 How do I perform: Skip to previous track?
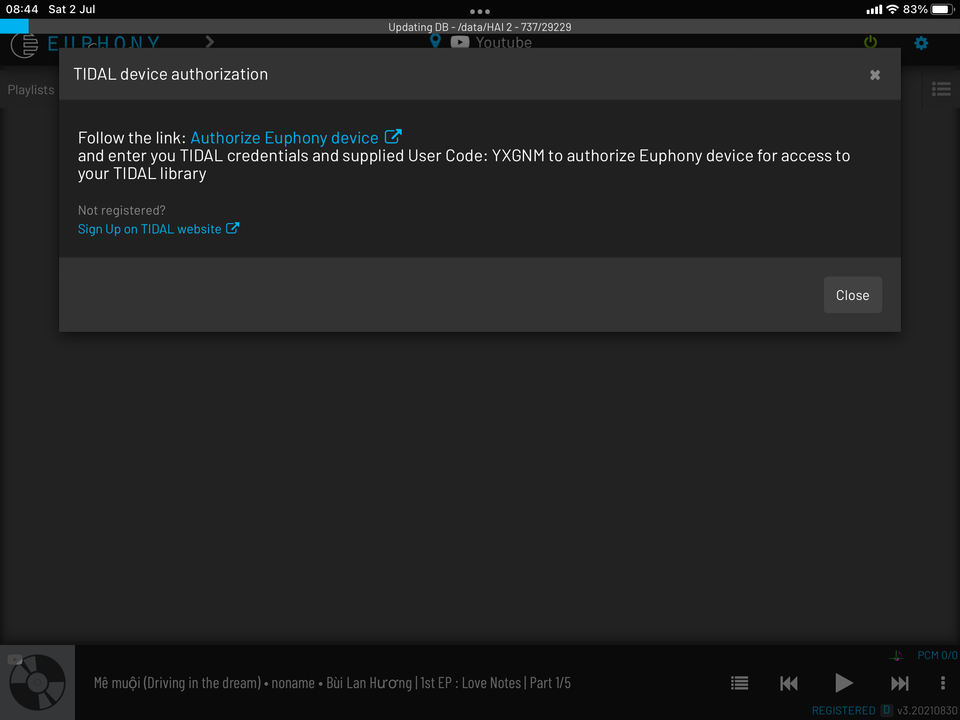pos(789,683)
